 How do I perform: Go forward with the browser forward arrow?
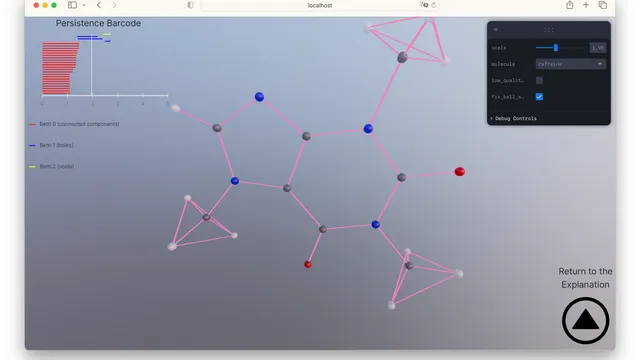point(114,5)
